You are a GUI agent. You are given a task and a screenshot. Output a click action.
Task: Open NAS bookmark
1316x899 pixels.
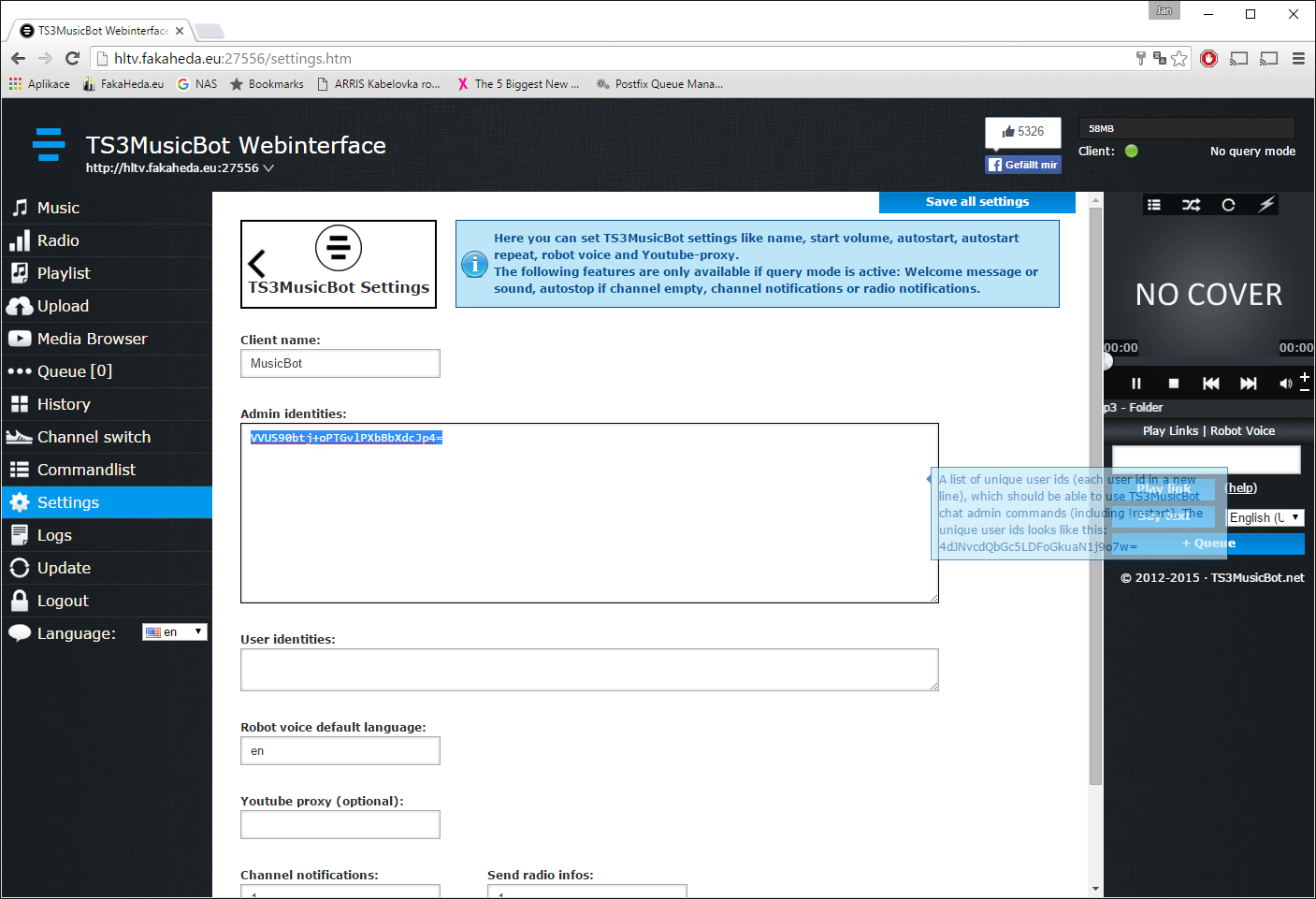(x=197, y=84)
